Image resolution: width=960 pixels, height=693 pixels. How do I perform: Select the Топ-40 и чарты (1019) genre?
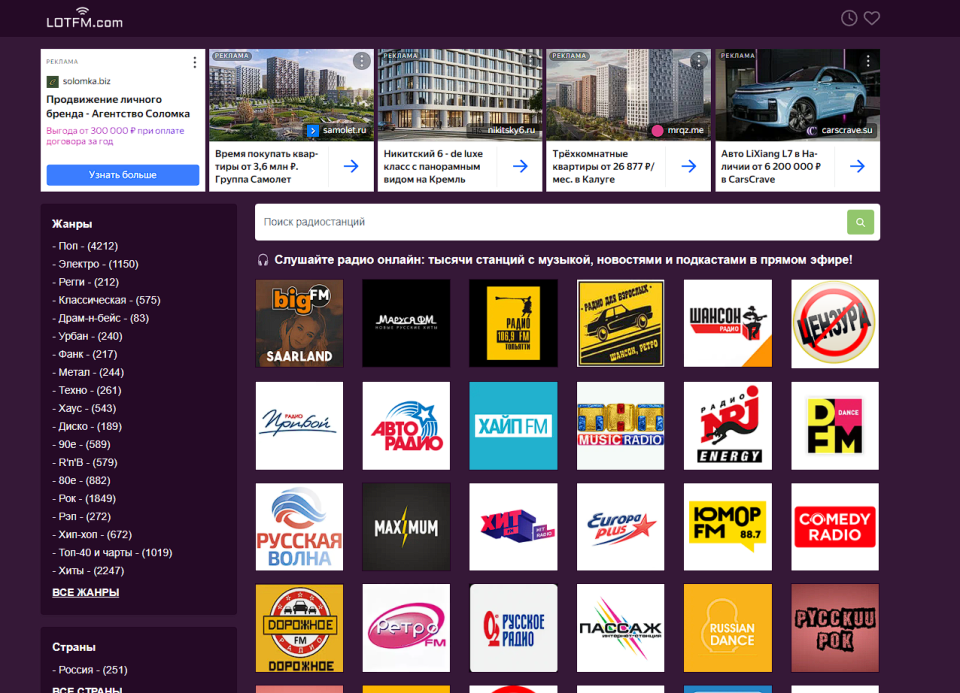113,552
